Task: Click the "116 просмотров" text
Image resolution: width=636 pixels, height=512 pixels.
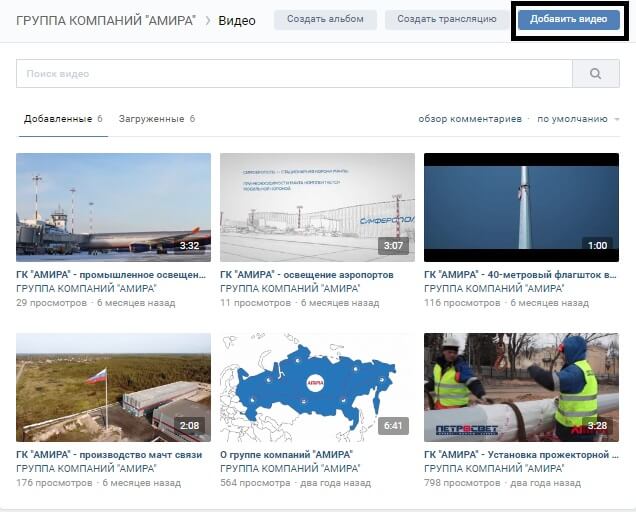Action: click(x=462, y=303)
